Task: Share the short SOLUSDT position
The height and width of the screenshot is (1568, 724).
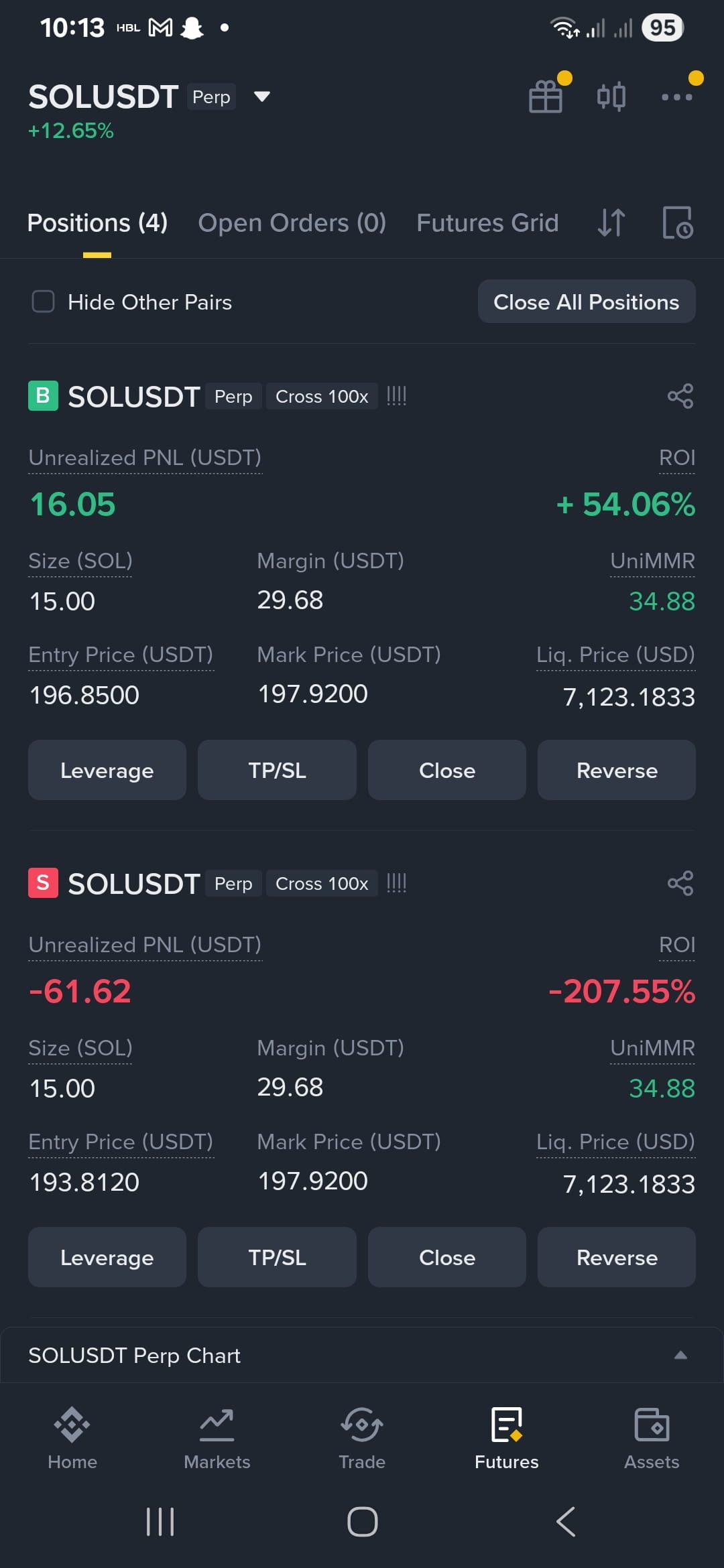Action: (x=680, y=883)
